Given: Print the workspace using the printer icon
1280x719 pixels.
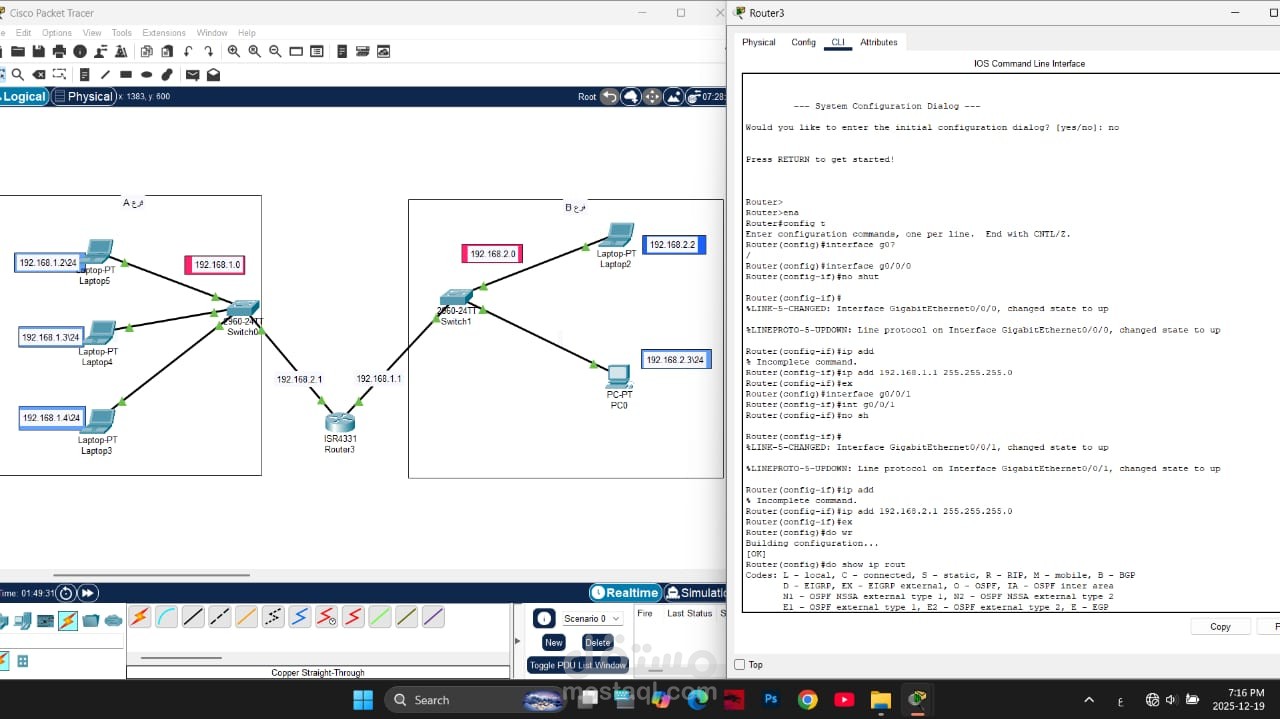Looking at the screenshot, I should [59, 51].
